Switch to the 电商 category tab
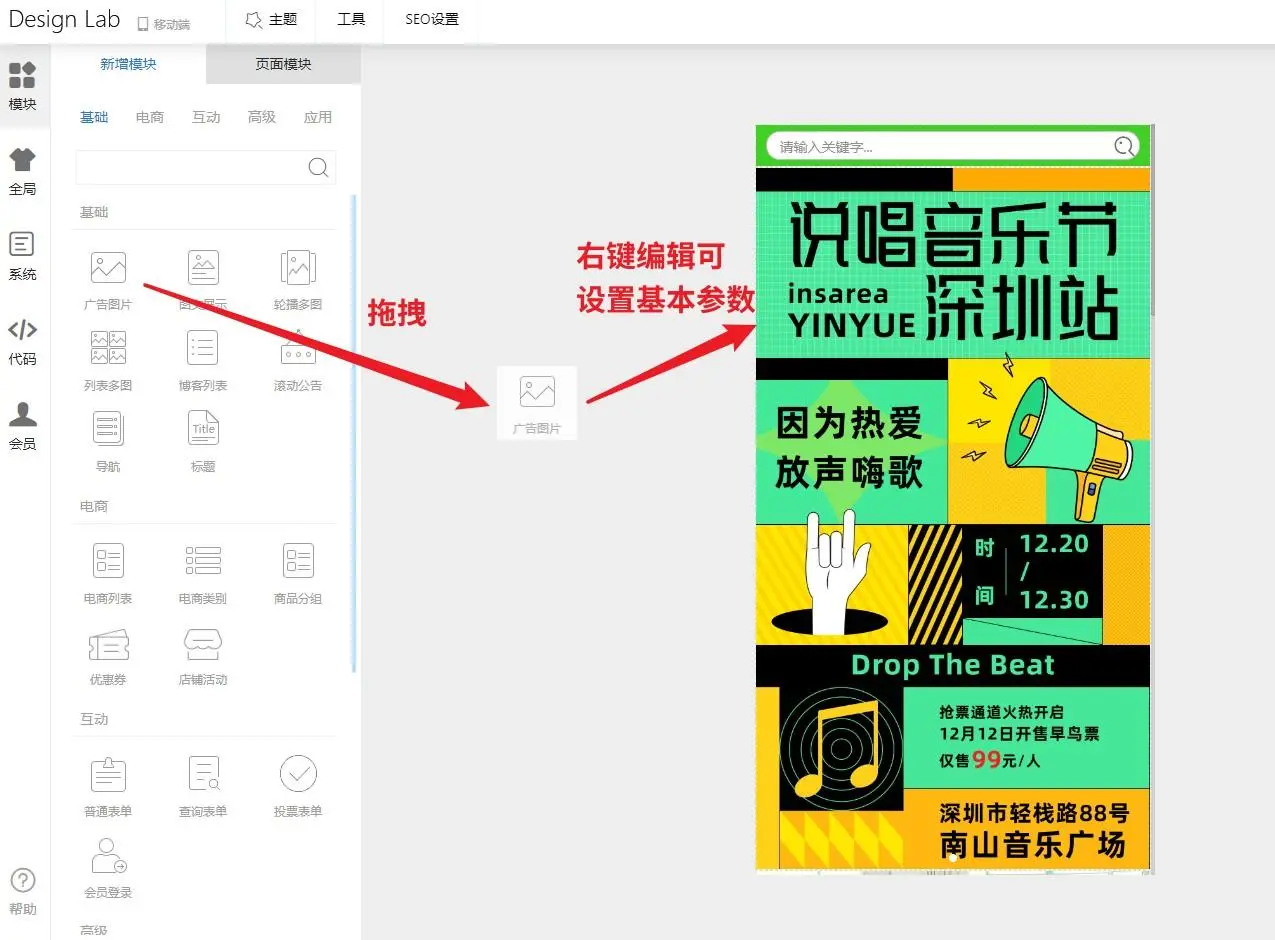 150,117
